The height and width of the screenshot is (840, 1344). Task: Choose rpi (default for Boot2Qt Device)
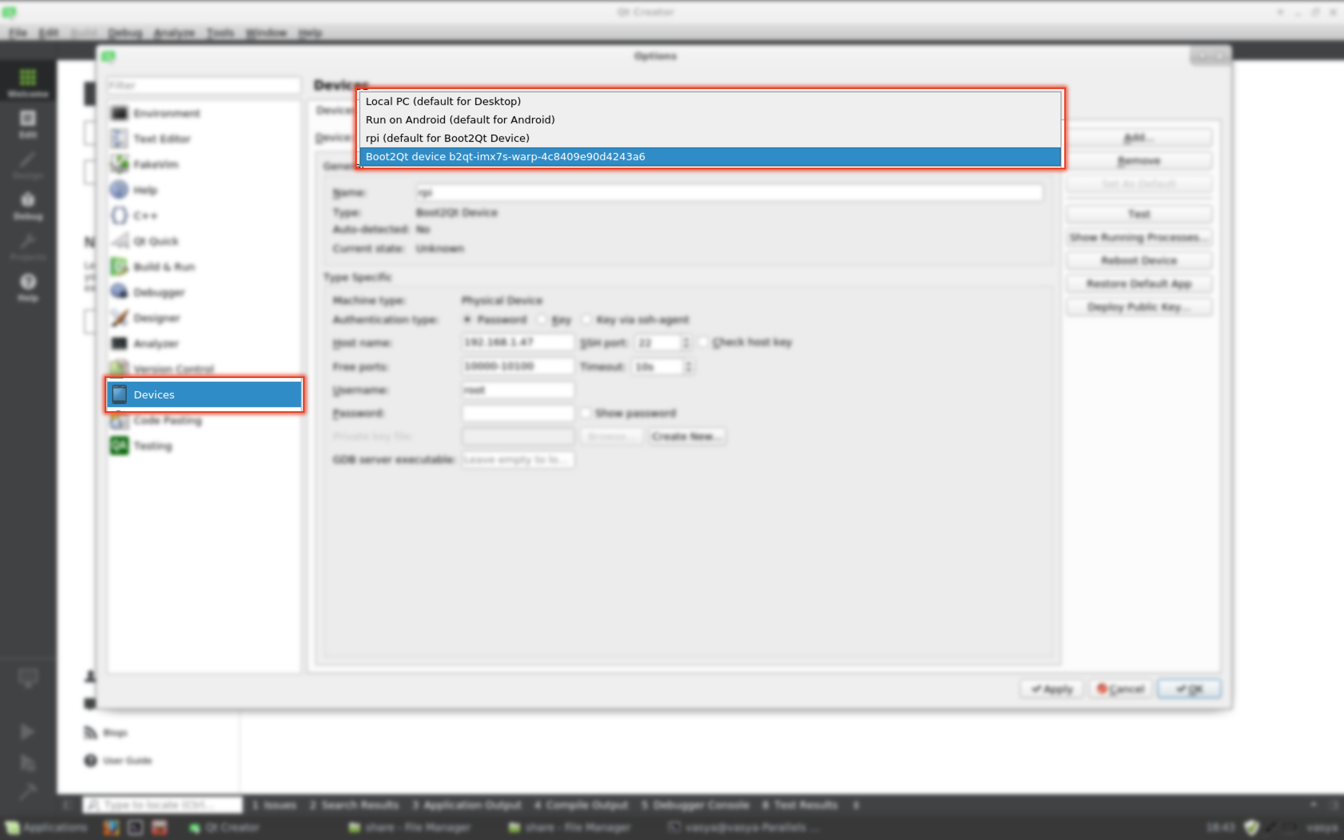point(710,138)
